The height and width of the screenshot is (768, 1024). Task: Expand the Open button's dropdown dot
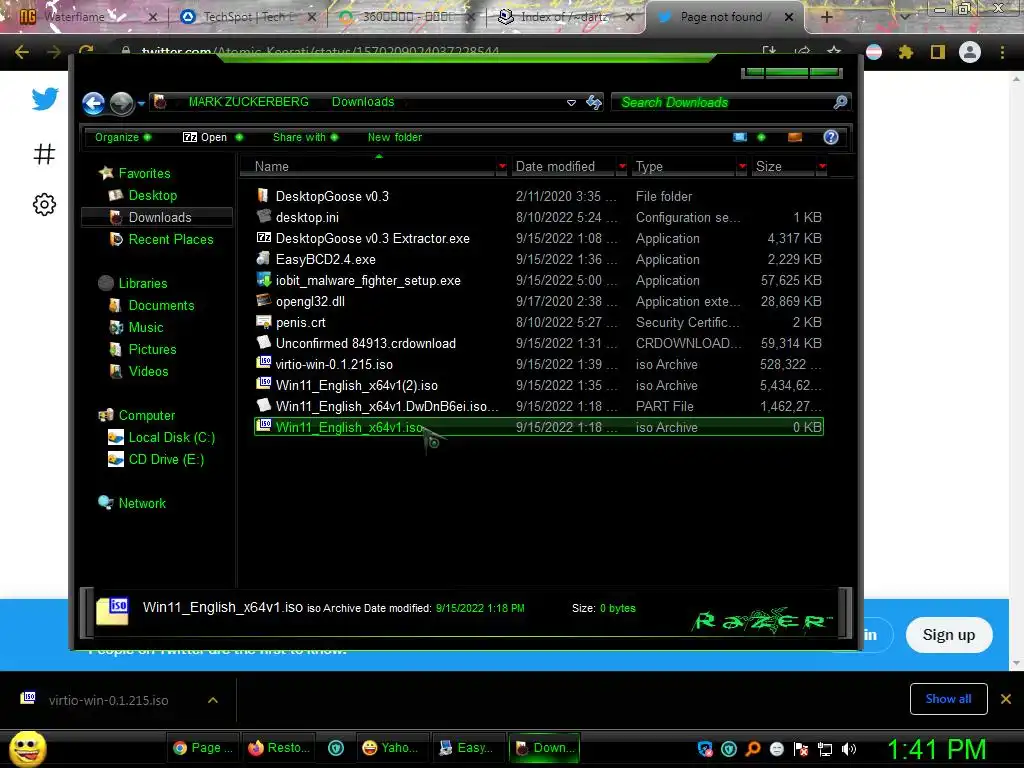tap(239, 137)
